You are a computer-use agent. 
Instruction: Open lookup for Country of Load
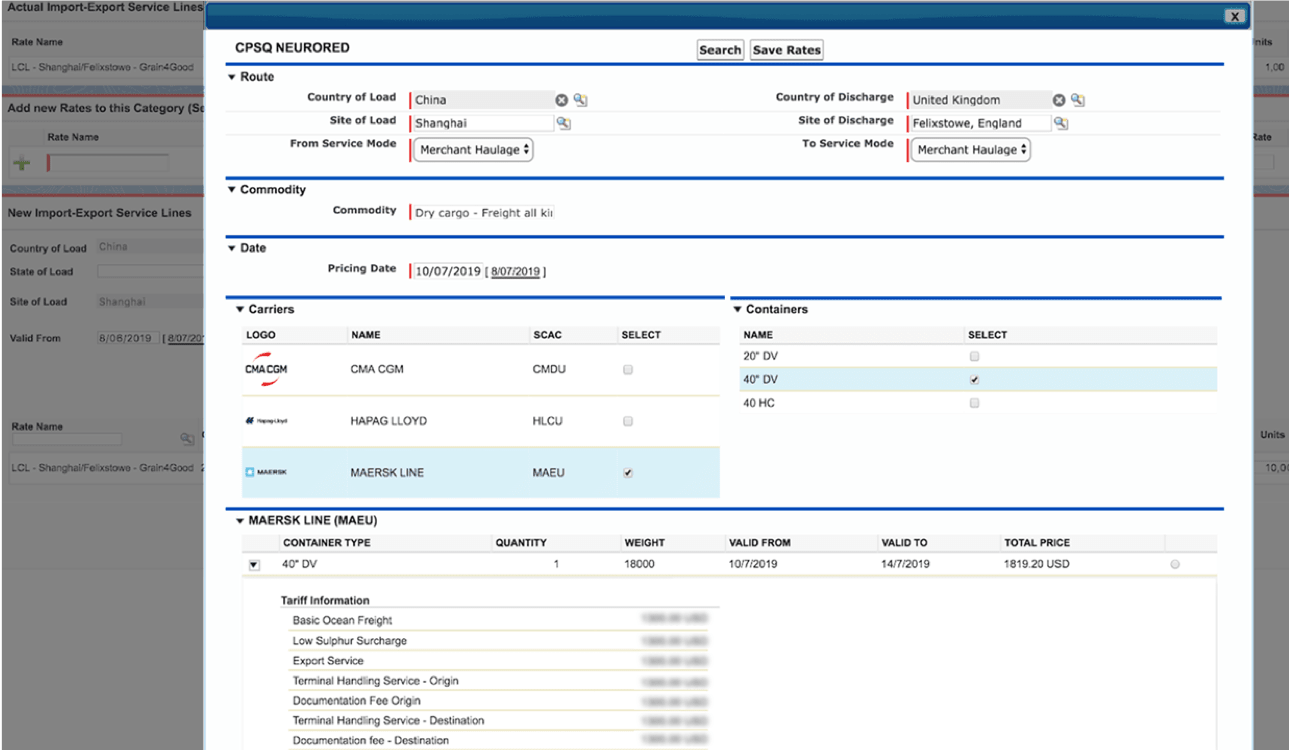(x=580, y=100)
